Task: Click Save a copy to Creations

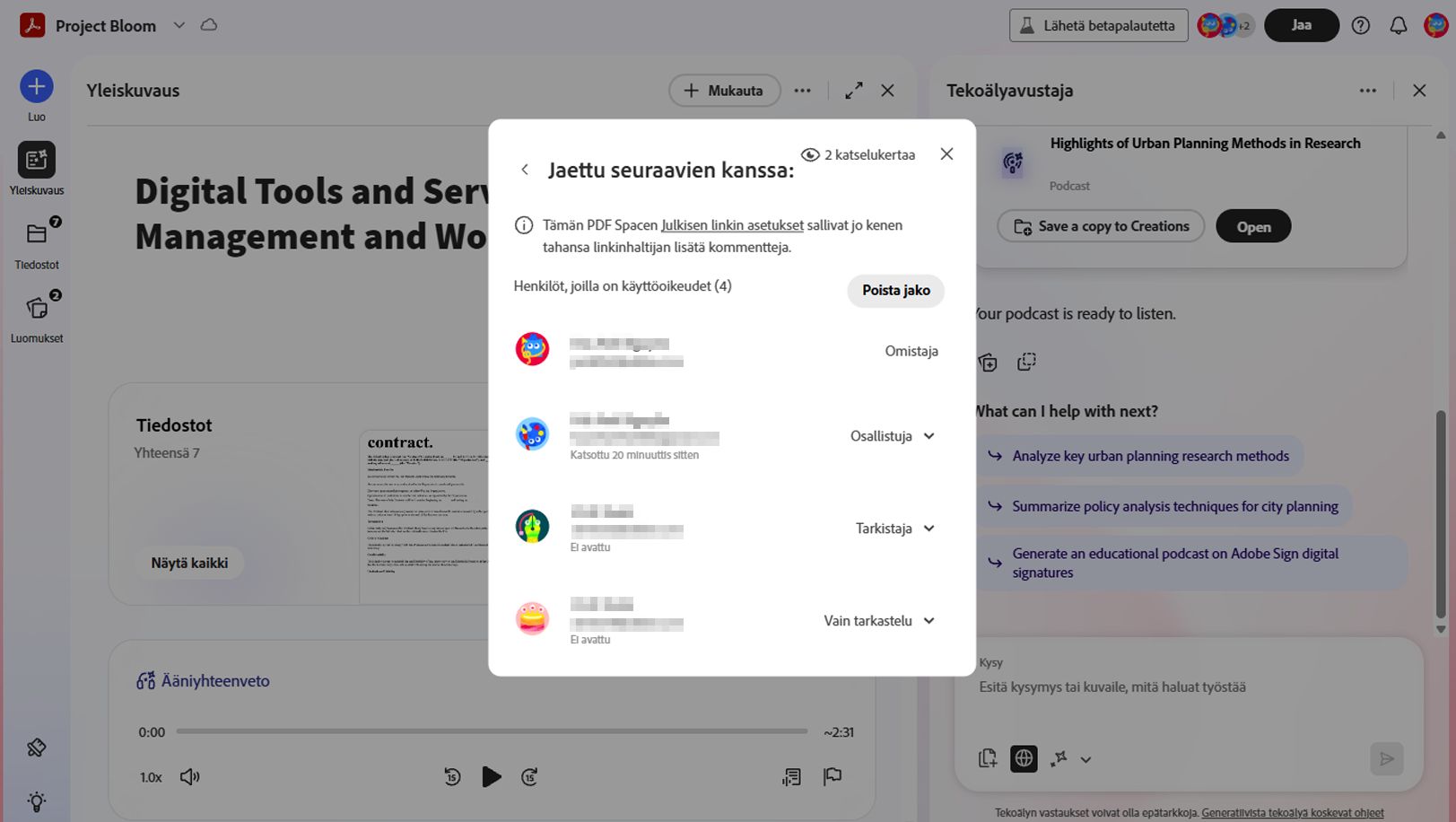Action: 1100,226
